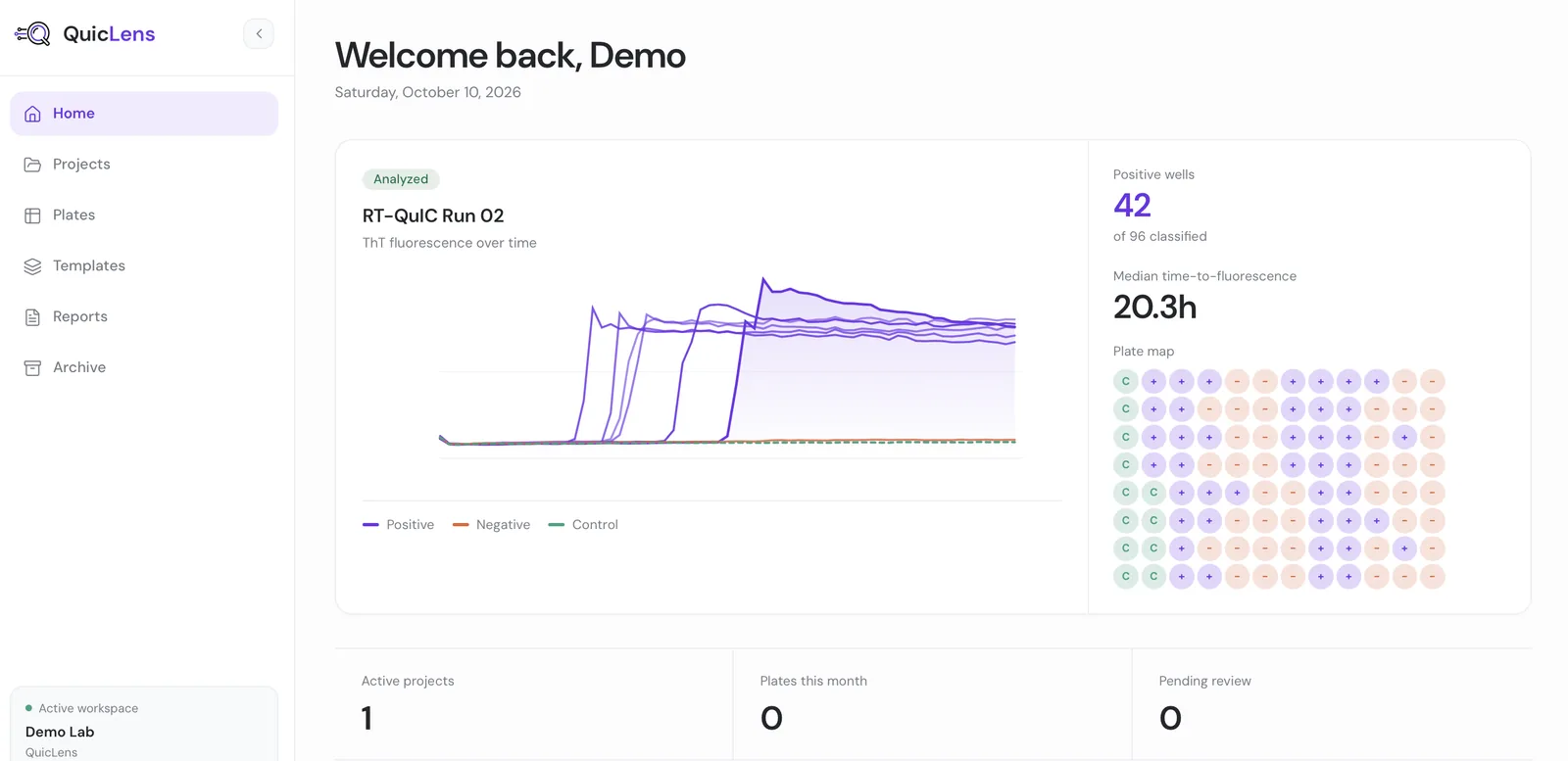Select the 'Plate map' label
Viewport: 1568px width, 761px height.
1144,352
